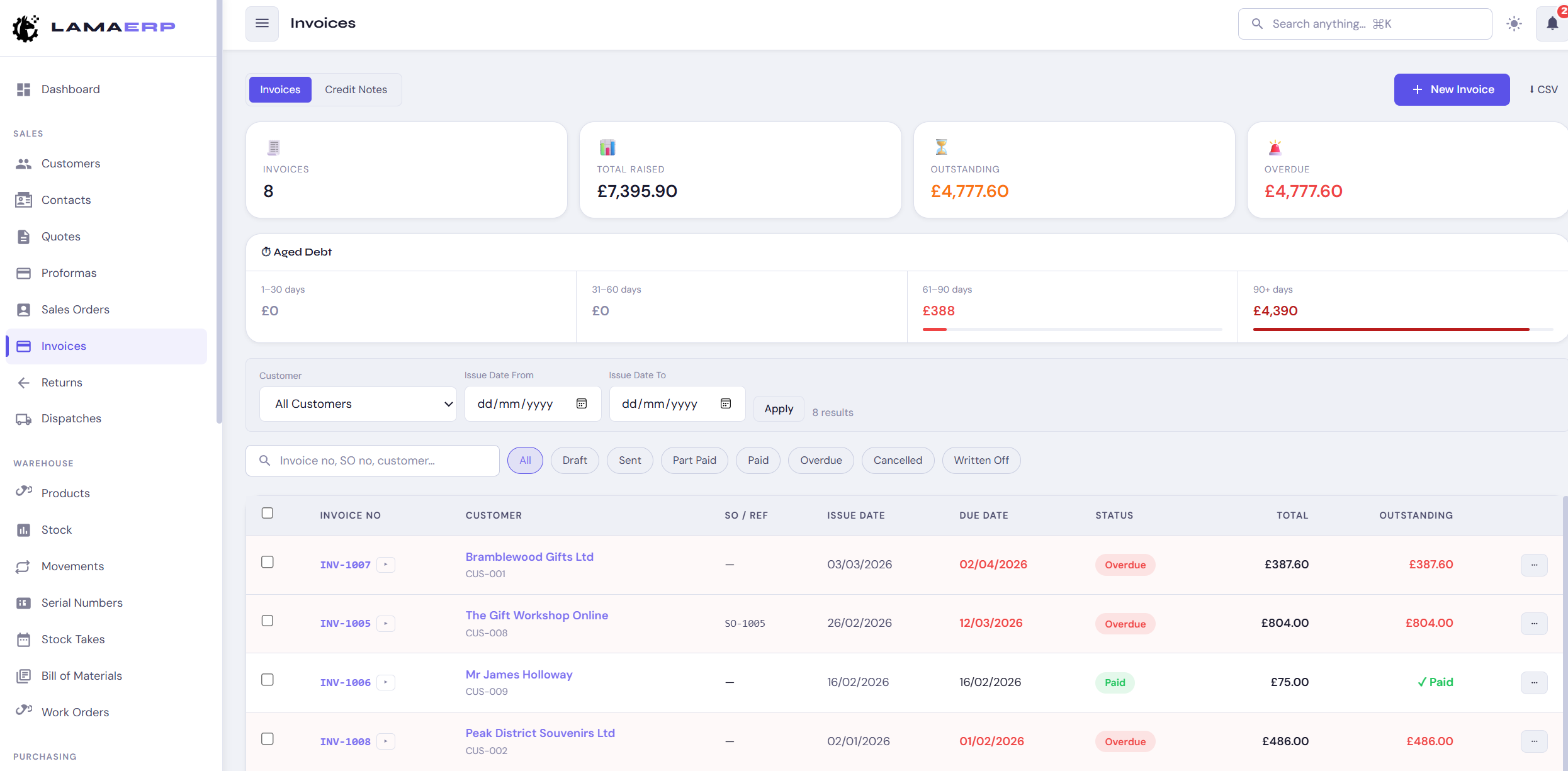Toggle light/dark theme sun icon

click(x=1514, y=24)
